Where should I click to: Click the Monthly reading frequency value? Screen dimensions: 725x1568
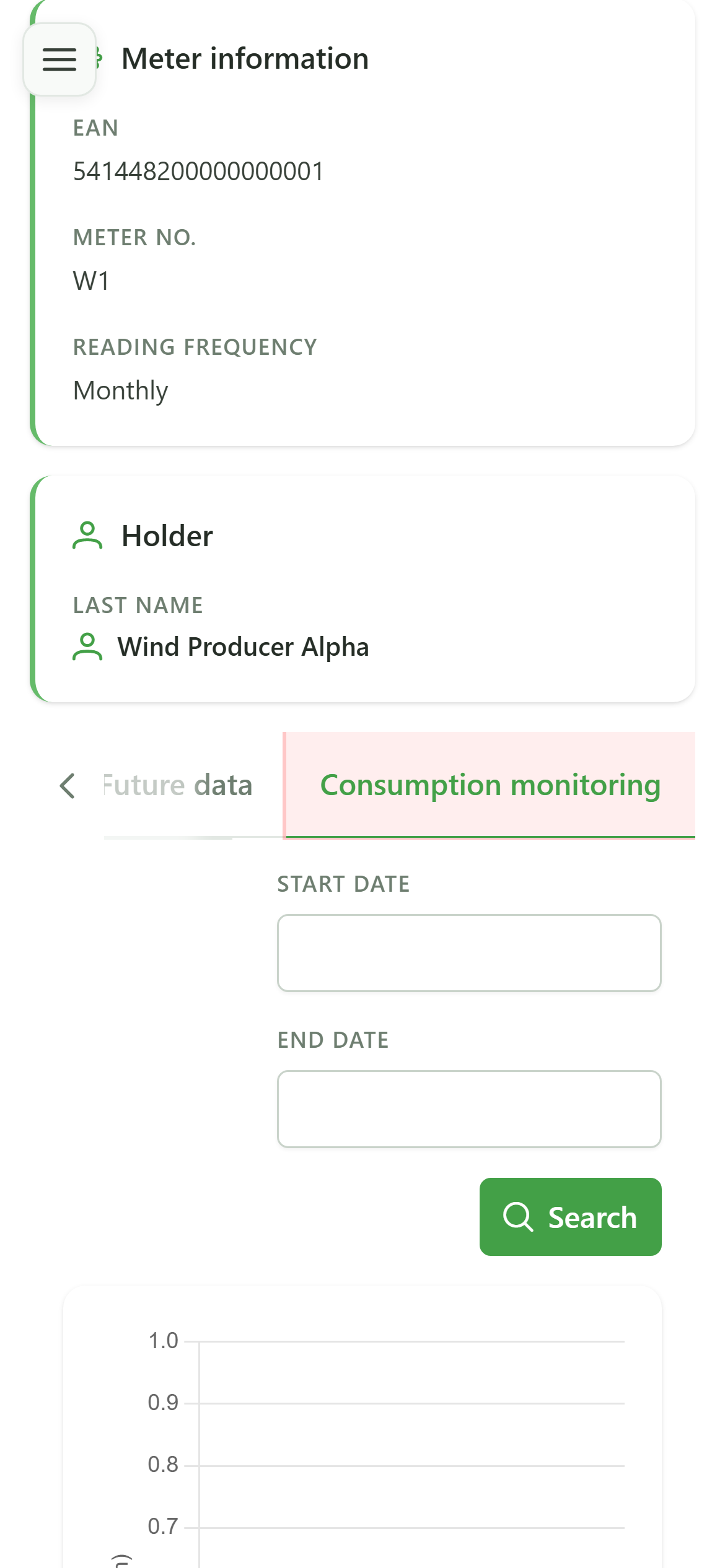(120, 391)
